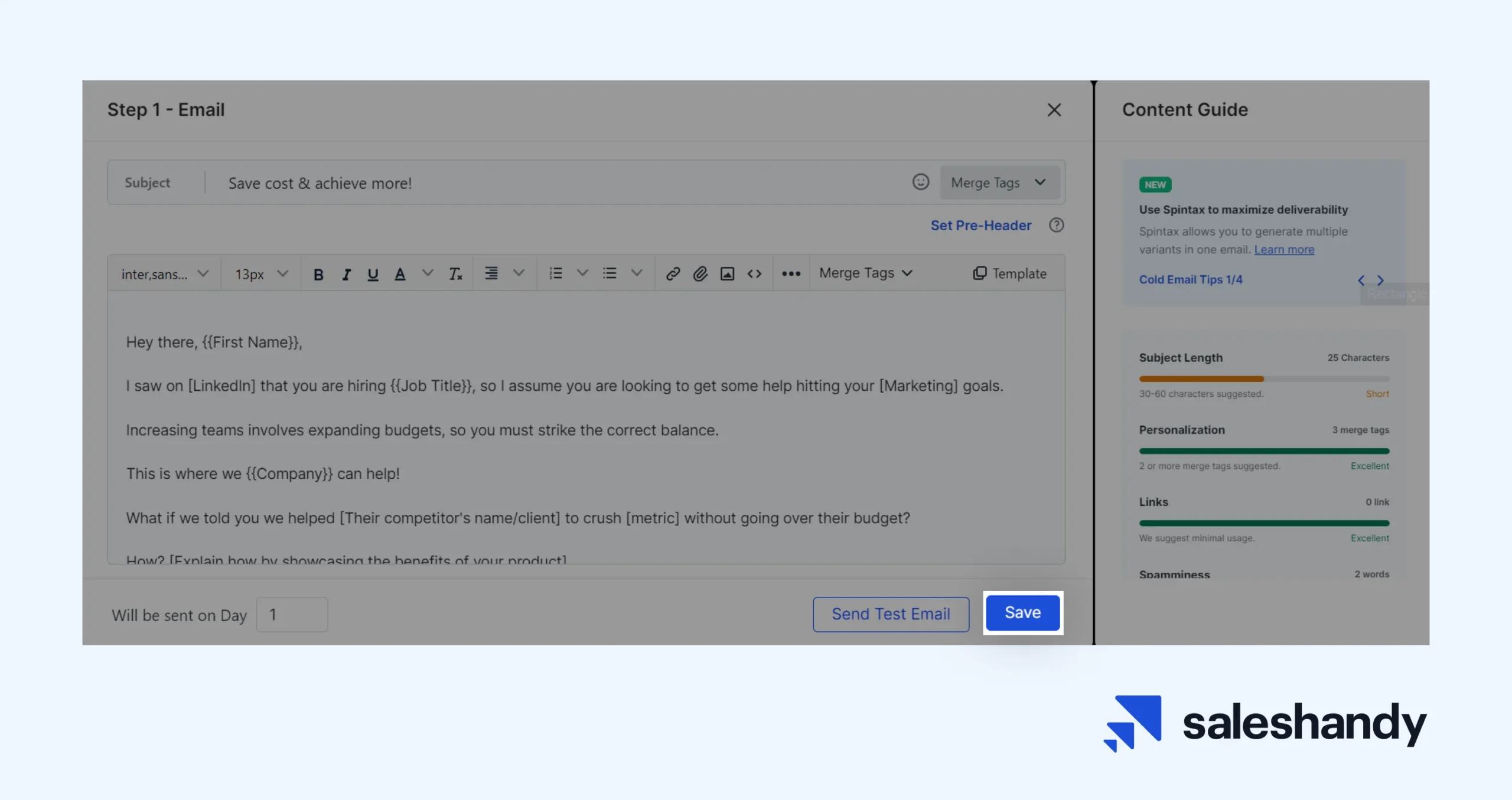Click the Links progress bar
The width and height of the screenshot is (1512, 800).
coord(1264,523)
